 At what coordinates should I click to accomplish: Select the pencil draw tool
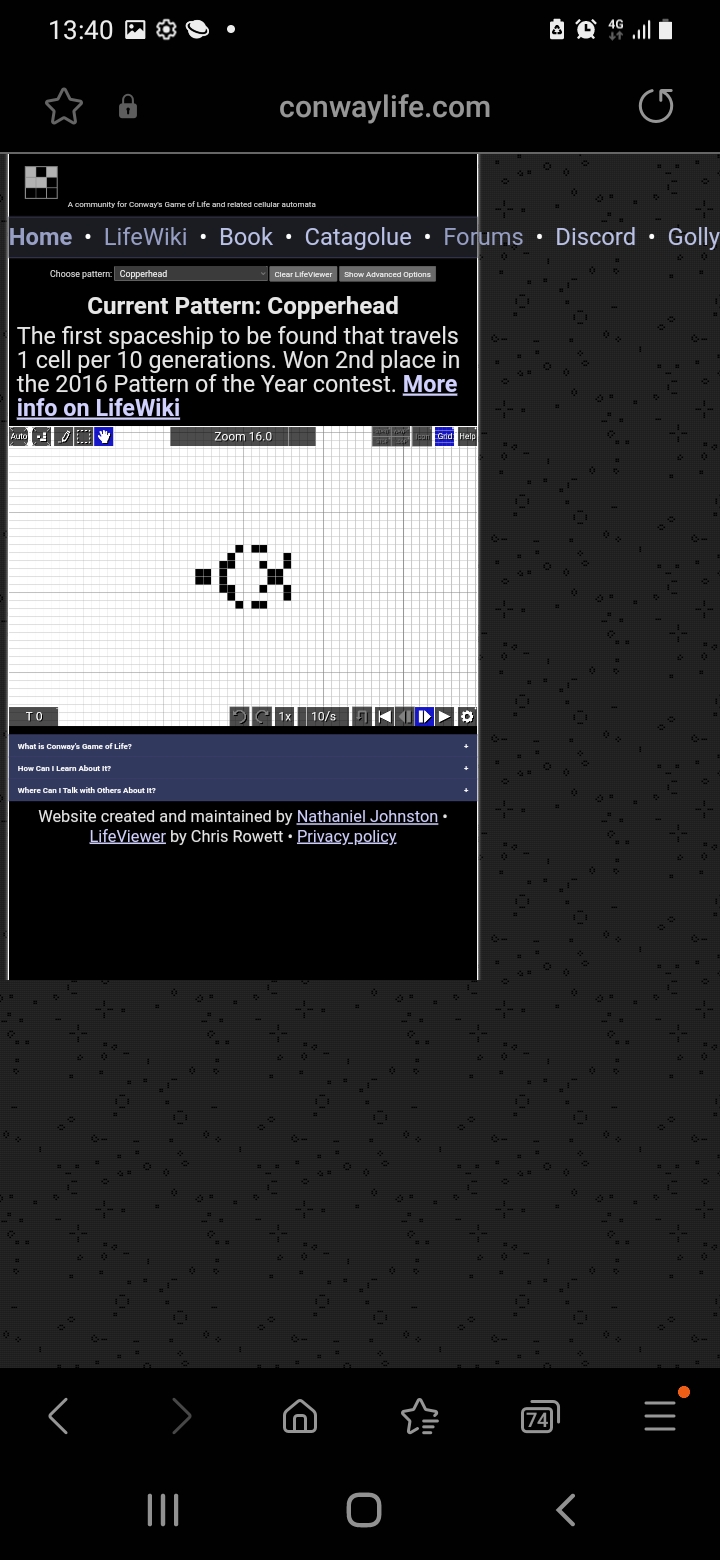click(x=64, y=436)
